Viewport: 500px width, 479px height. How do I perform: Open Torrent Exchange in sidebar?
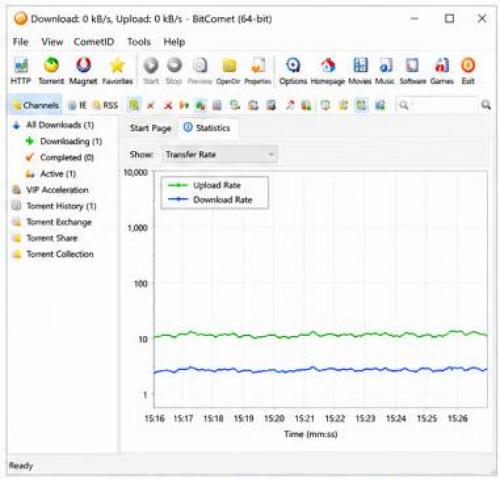pos(59,222)
